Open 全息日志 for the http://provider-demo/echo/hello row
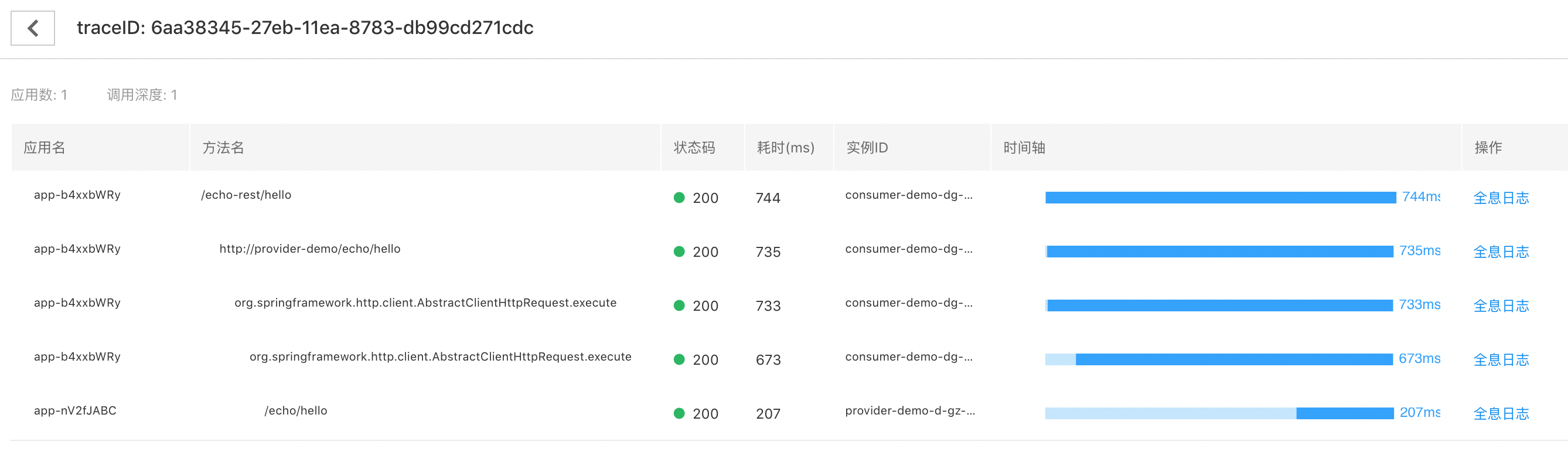Image resolution: width=1568 pixels, height=455 pixels. 1501,252
